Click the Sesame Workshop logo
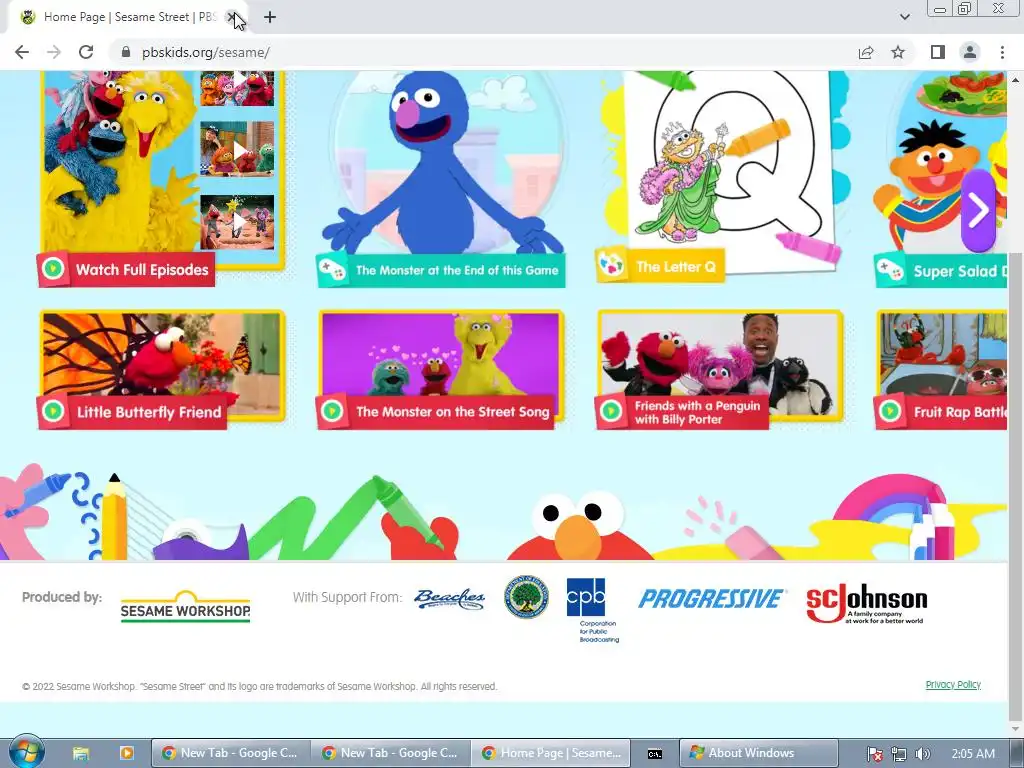 click(185, 607)
